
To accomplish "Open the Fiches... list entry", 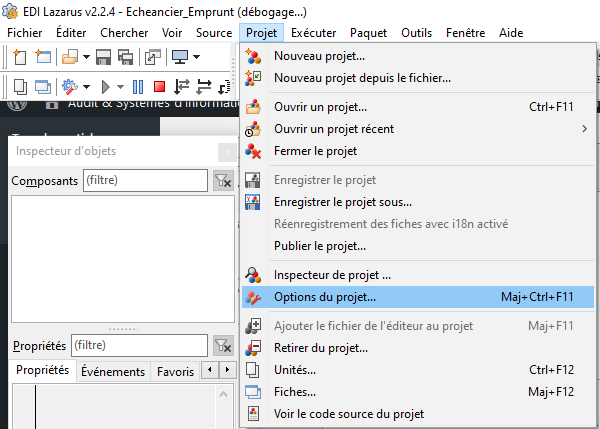I will pyautogui.click(x=418, y=392).
